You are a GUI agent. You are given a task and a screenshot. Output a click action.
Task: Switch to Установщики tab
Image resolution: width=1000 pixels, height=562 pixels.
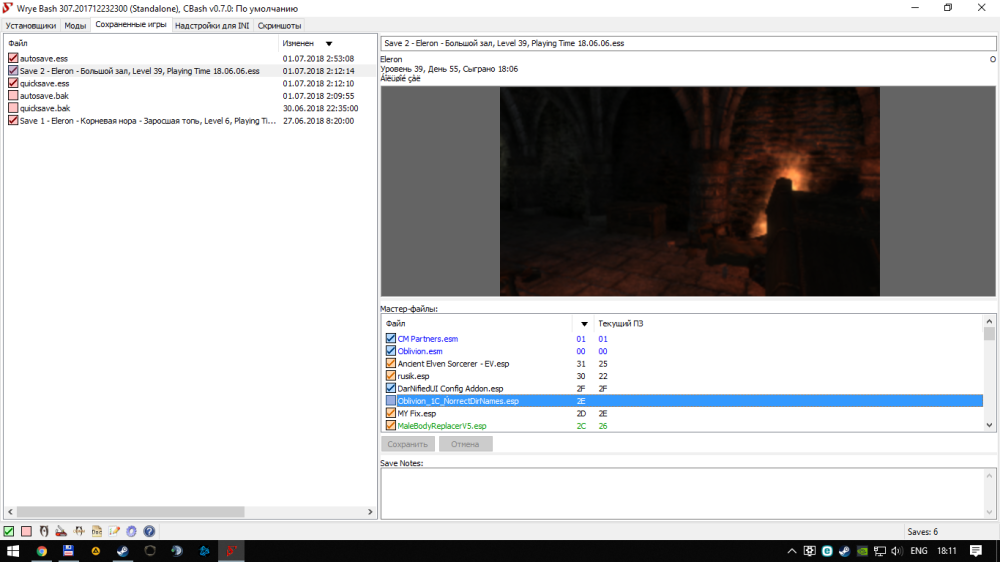point(31,26)
